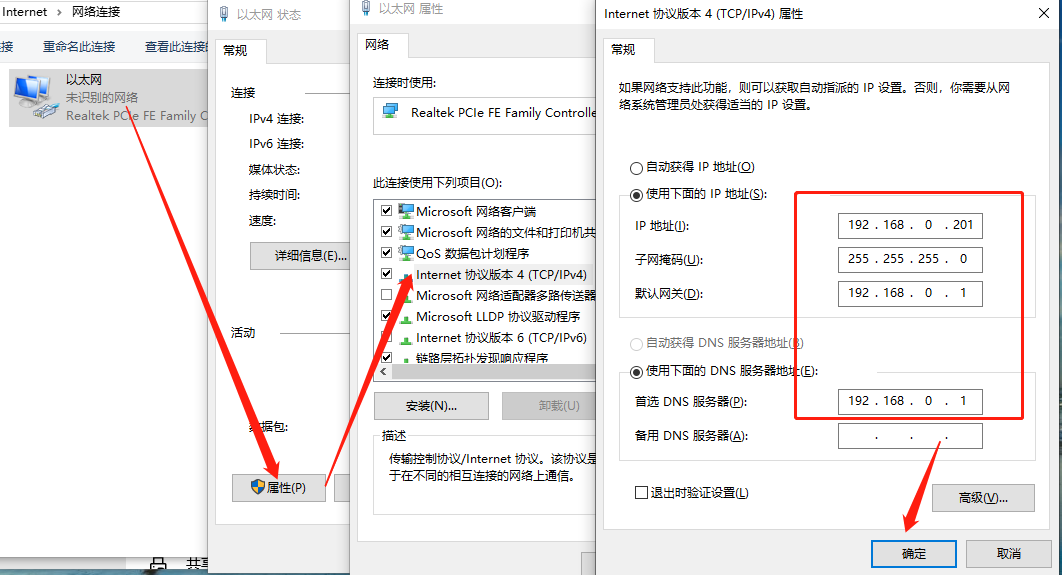Click the Microsoft LLDP 协议驱动程序 icon
This screenshot has width=1062, height=575.
tap(406, 317)
